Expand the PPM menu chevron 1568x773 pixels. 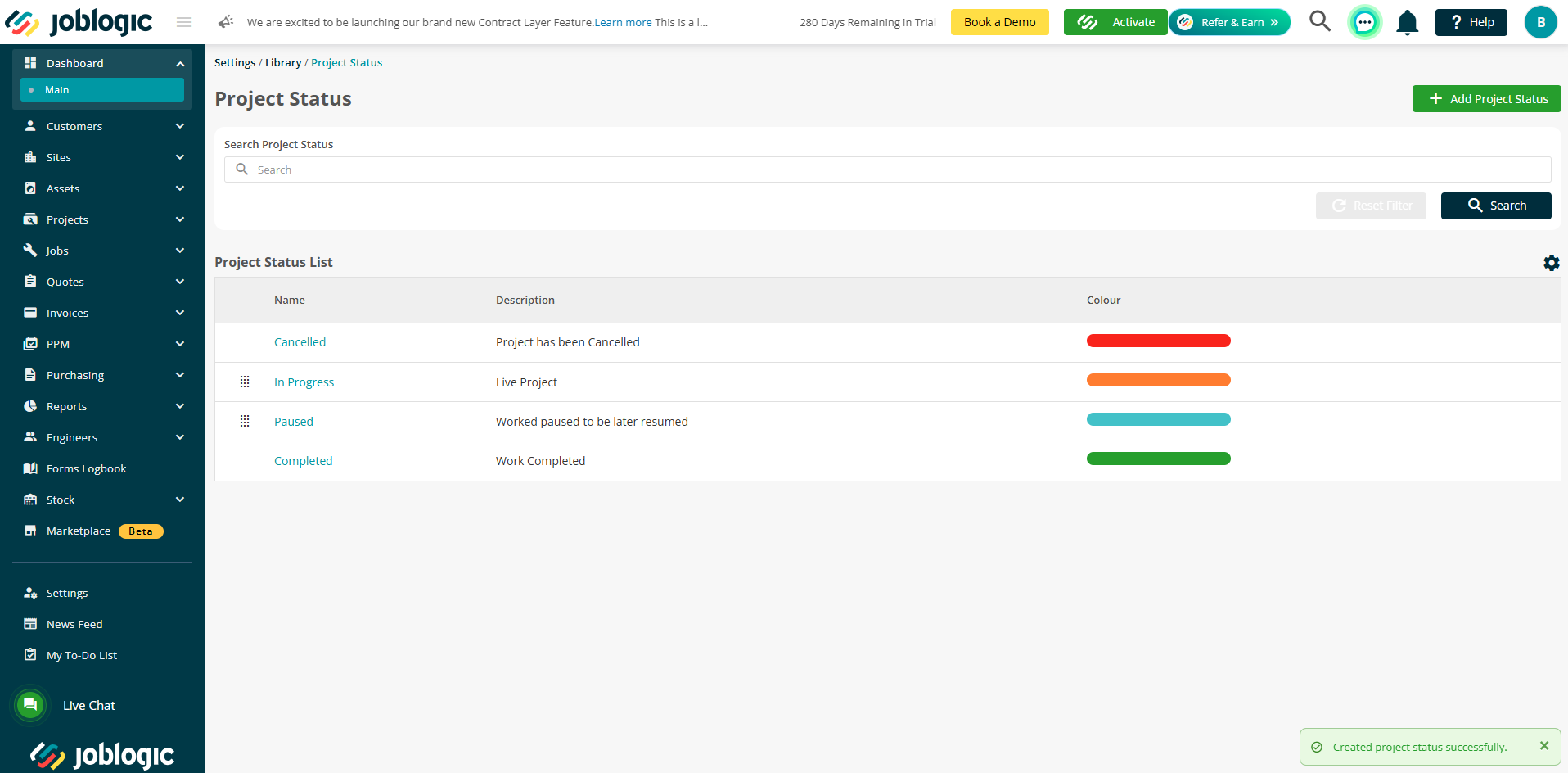click(x=180, y=344)
